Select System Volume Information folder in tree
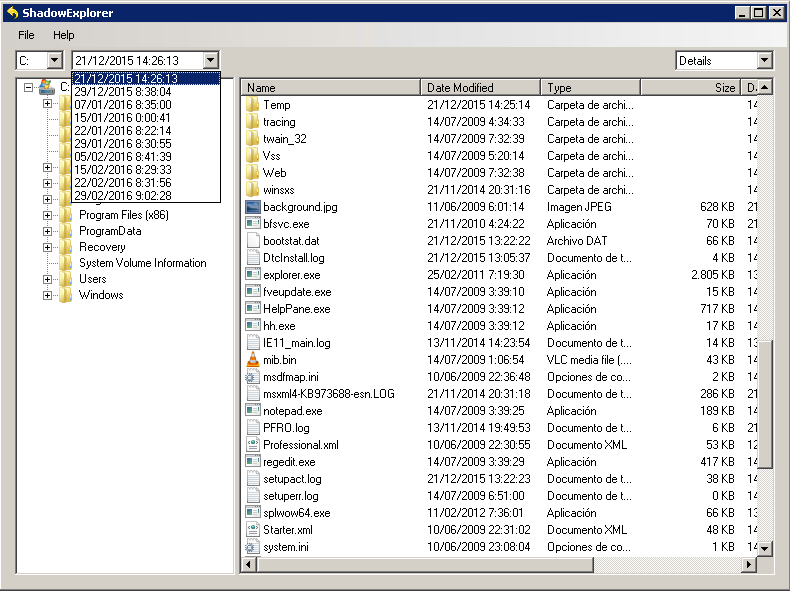 (x=143, y=263)
